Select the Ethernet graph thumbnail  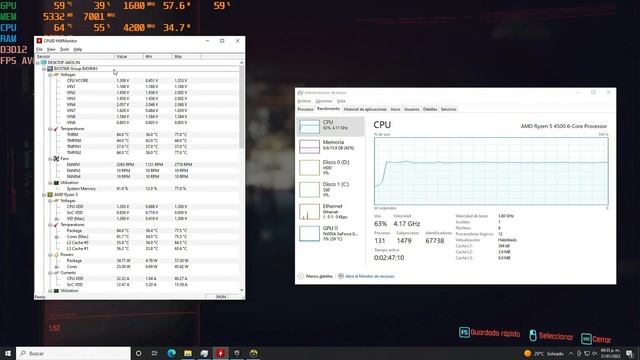(x=309, y=212)
